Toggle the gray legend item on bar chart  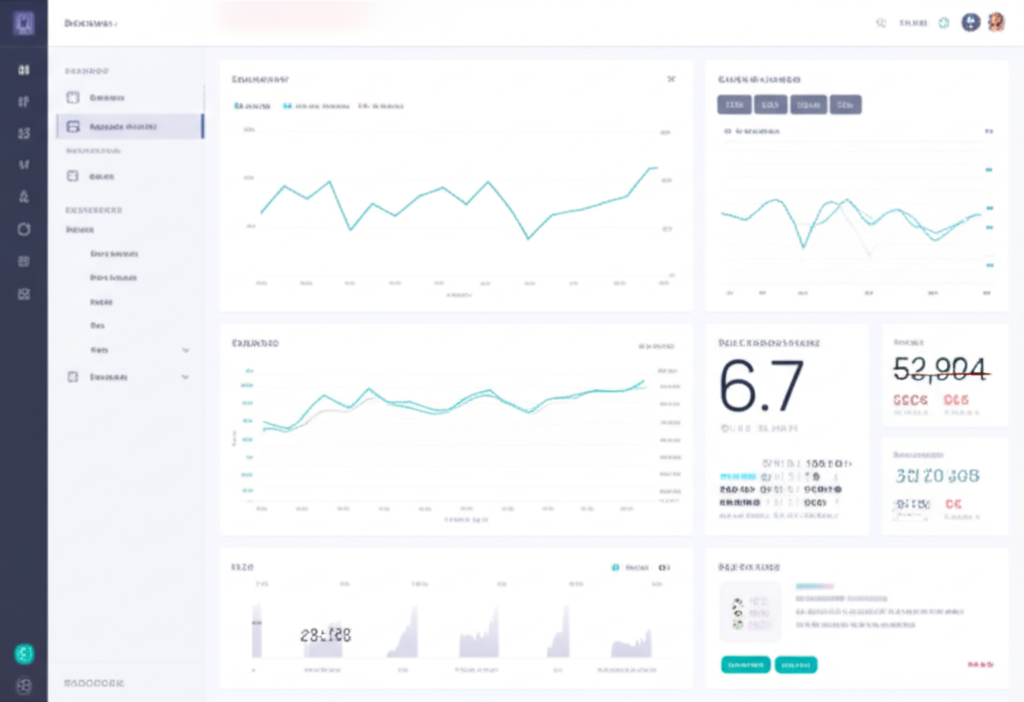point(664,567)
